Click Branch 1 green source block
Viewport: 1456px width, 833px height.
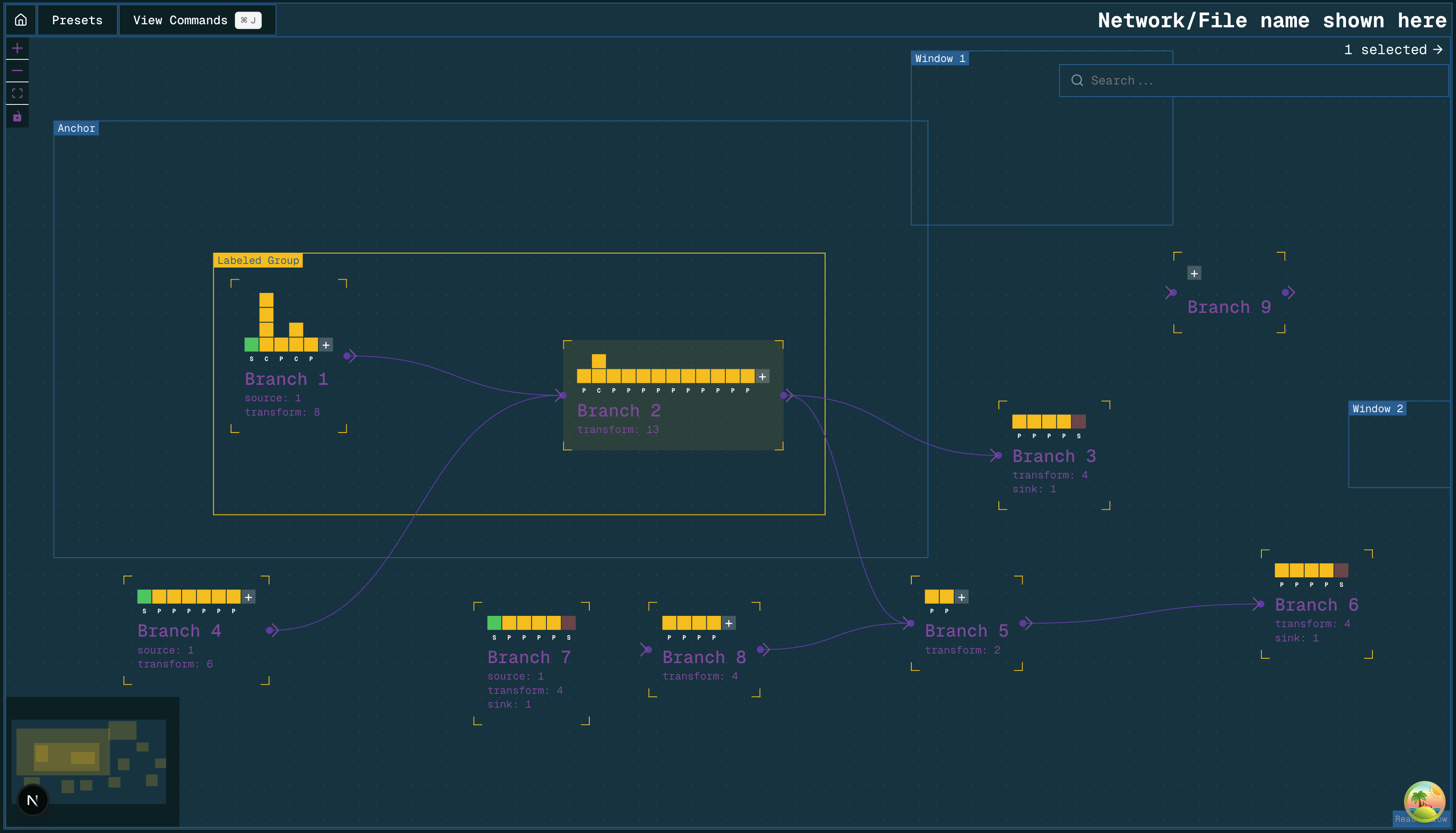(x=251, y=345)
